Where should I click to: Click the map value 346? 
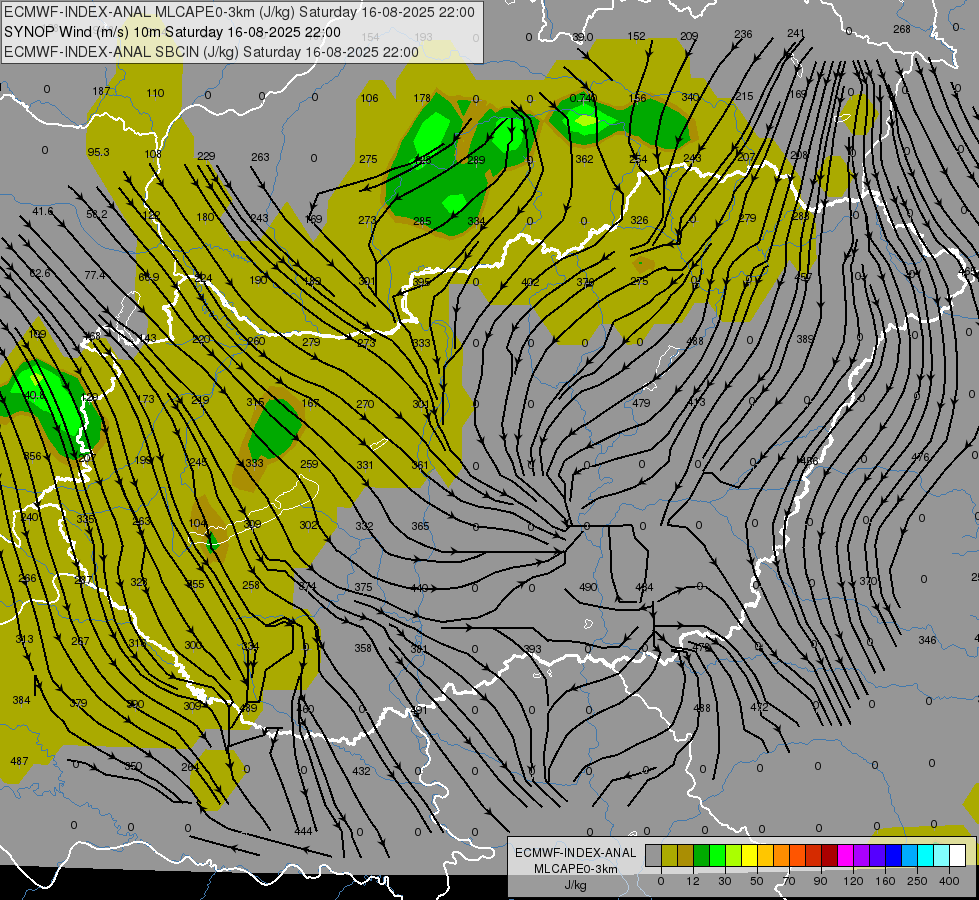coord(927,640)
